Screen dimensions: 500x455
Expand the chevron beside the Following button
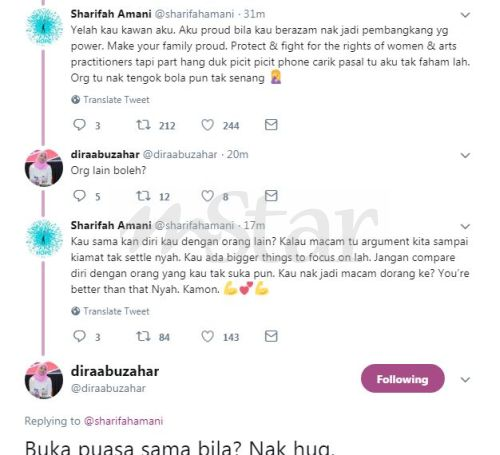pos(465,379)
